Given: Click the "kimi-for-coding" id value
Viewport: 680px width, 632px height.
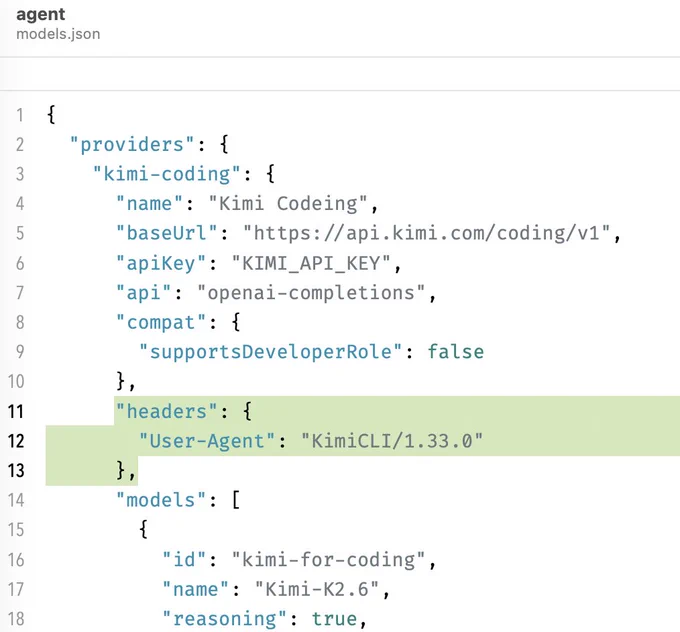Looking at the screenshot, I should tap(328, 560).
